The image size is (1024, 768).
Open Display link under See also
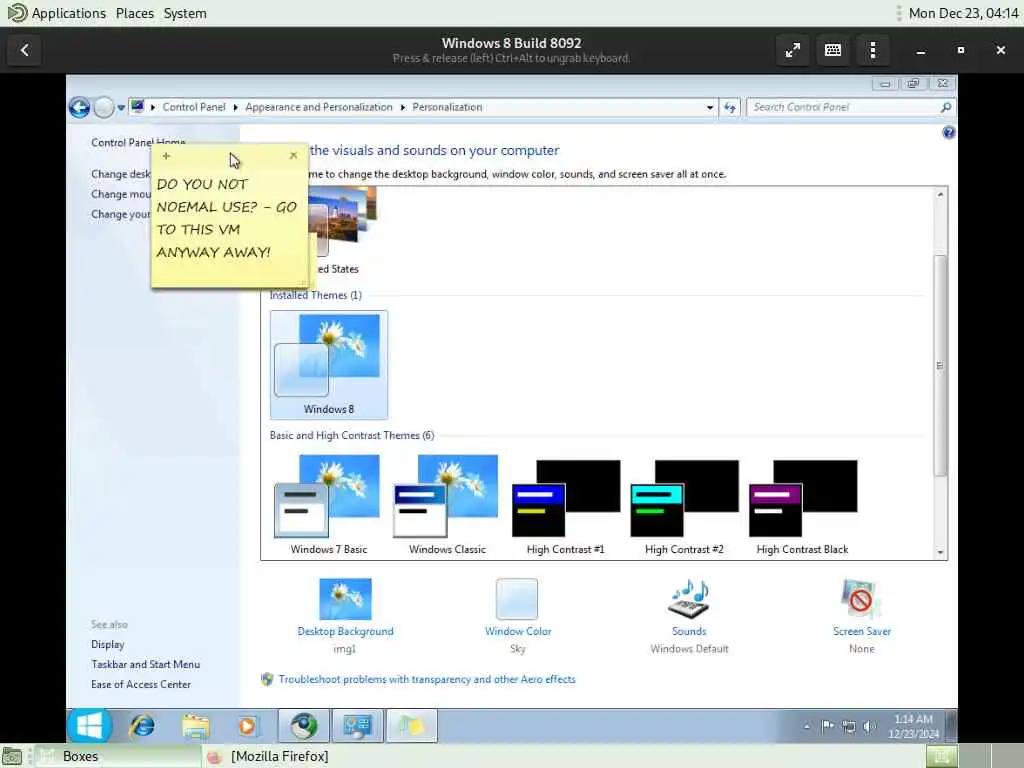point(108,645)
